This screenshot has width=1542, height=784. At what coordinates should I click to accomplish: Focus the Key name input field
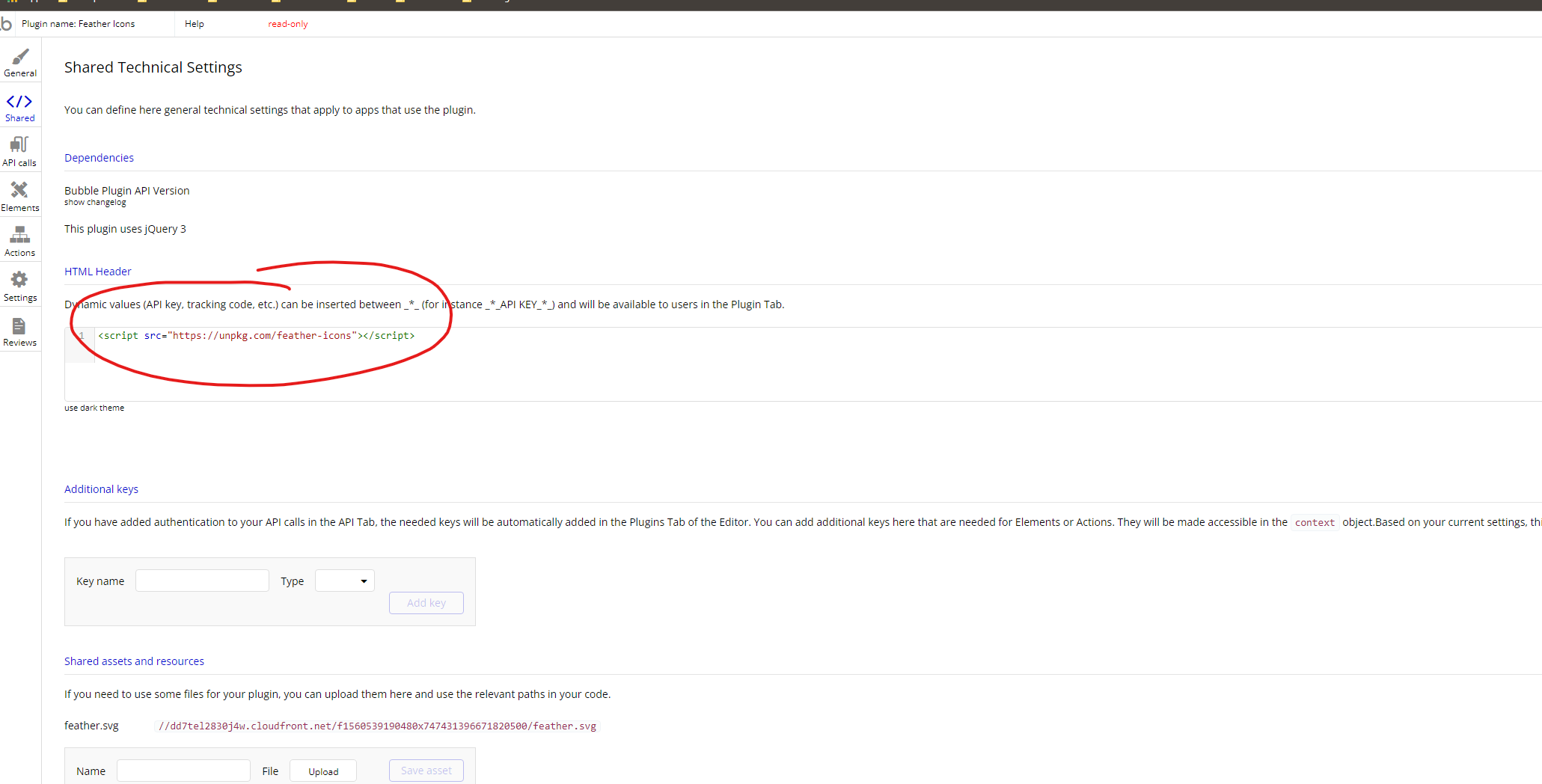tap(202, 581)
